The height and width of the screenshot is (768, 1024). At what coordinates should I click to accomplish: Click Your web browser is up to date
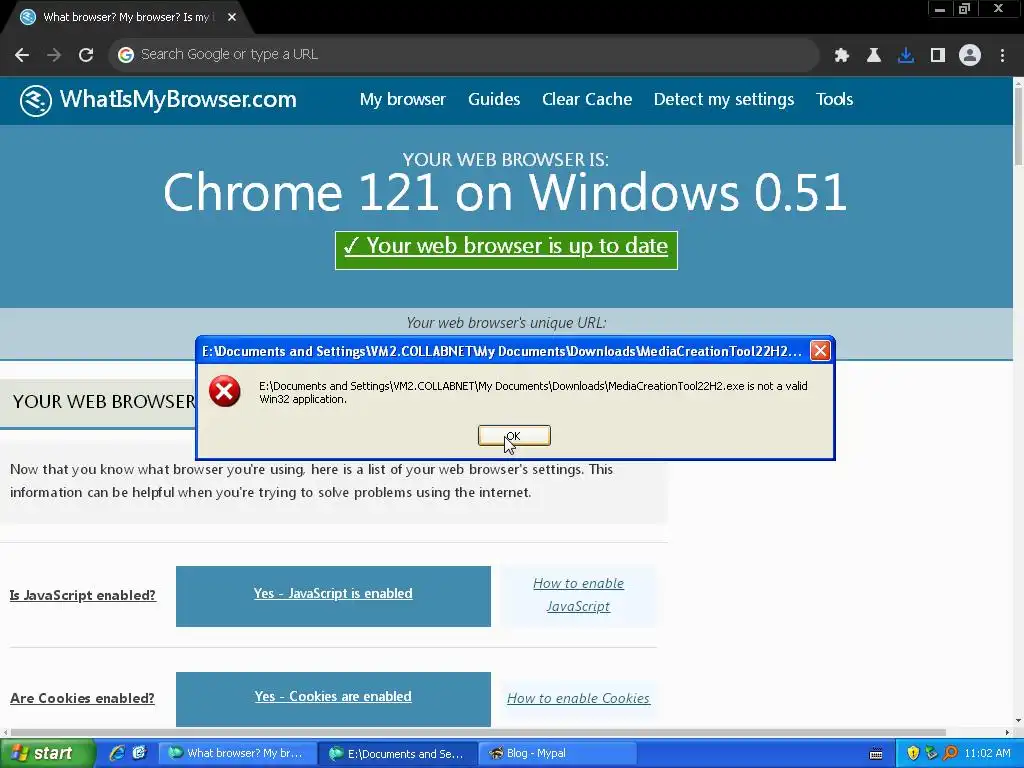506,250
